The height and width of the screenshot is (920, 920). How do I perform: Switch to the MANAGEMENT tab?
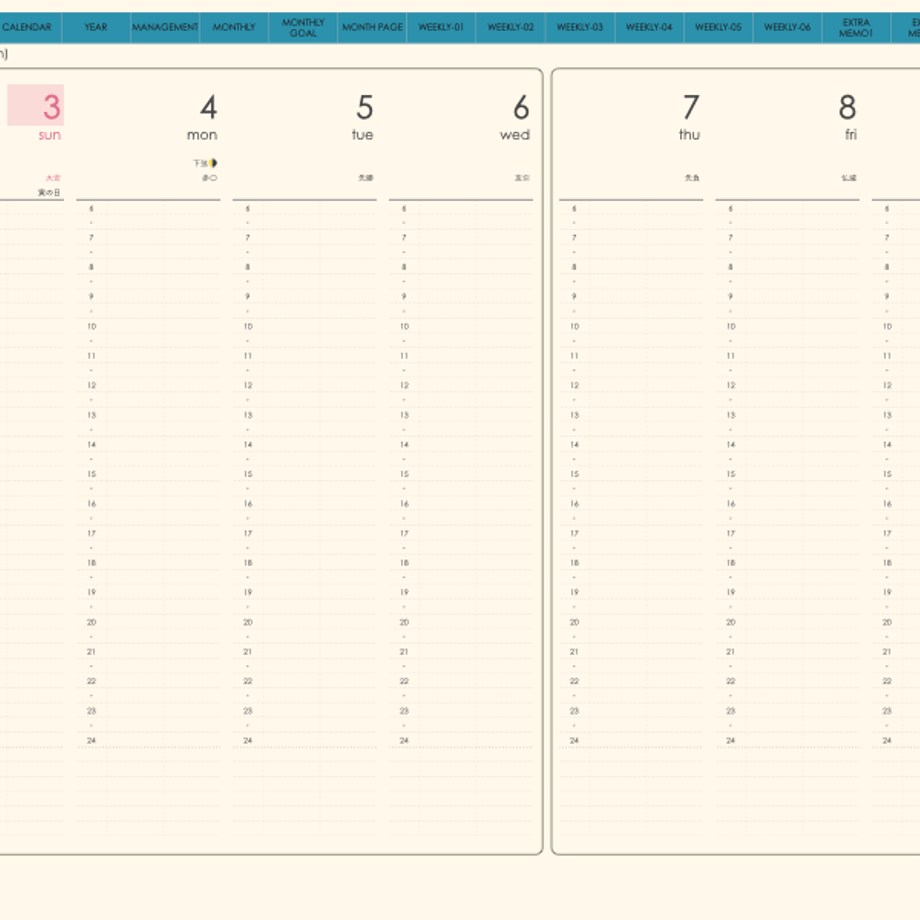click(165, 28)
